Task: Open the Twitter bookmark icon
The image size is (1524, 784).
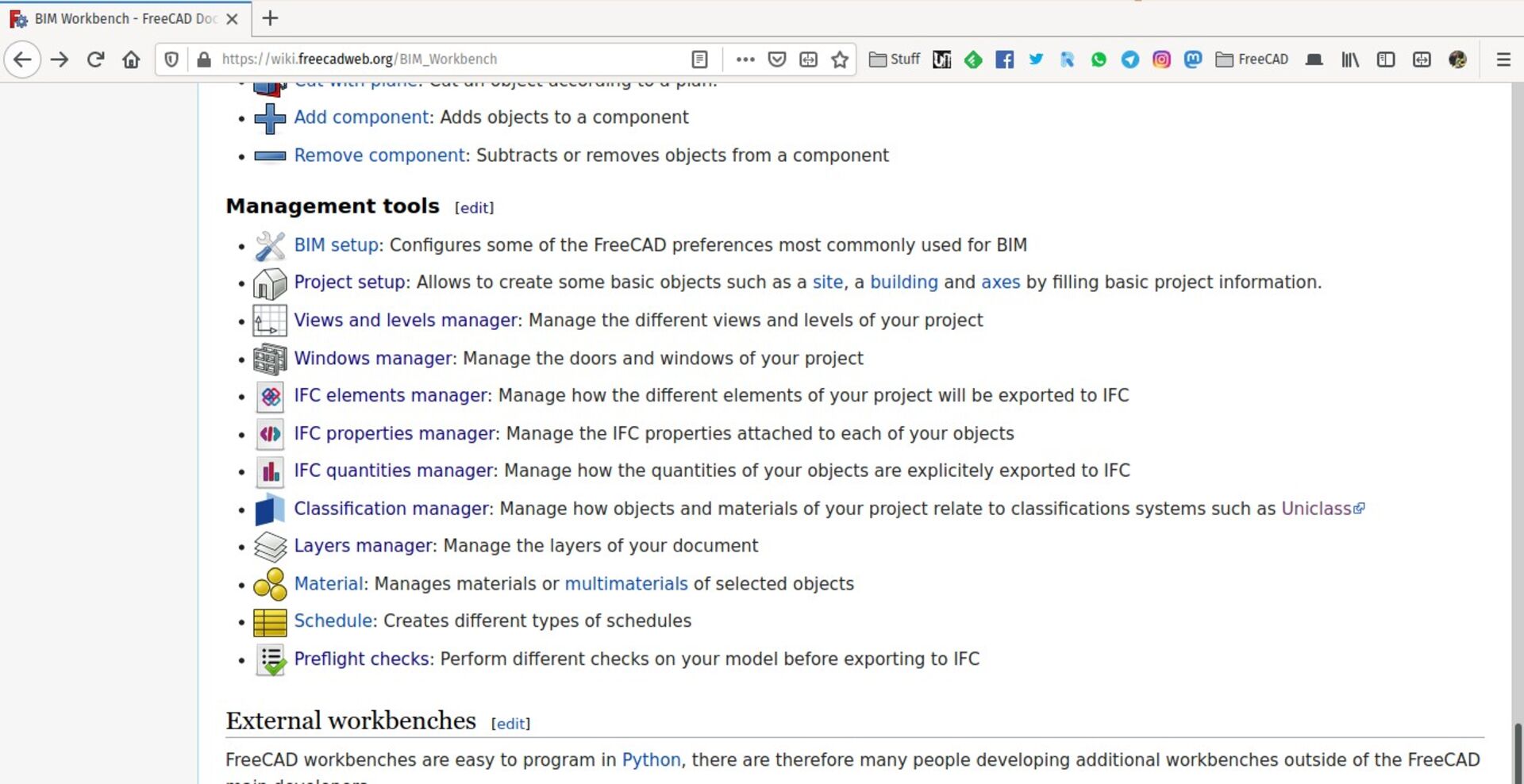Action: click(1036, 60)
